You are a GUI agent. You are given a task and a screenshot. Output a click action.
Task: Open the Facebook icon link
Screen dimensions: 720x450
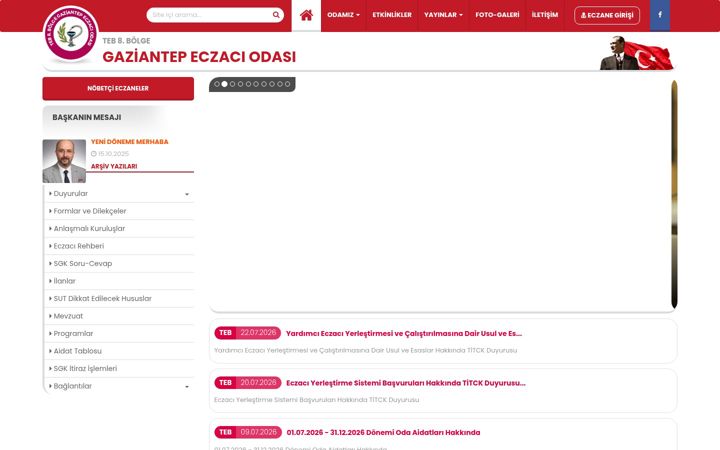(660, 15)
